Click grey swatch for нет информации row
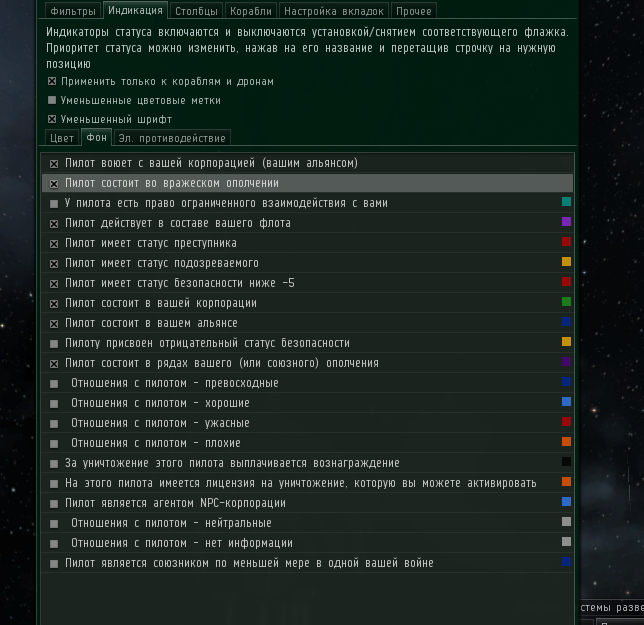Image resolution: width=644 pixels, height=625 pixels. point(566,542)
